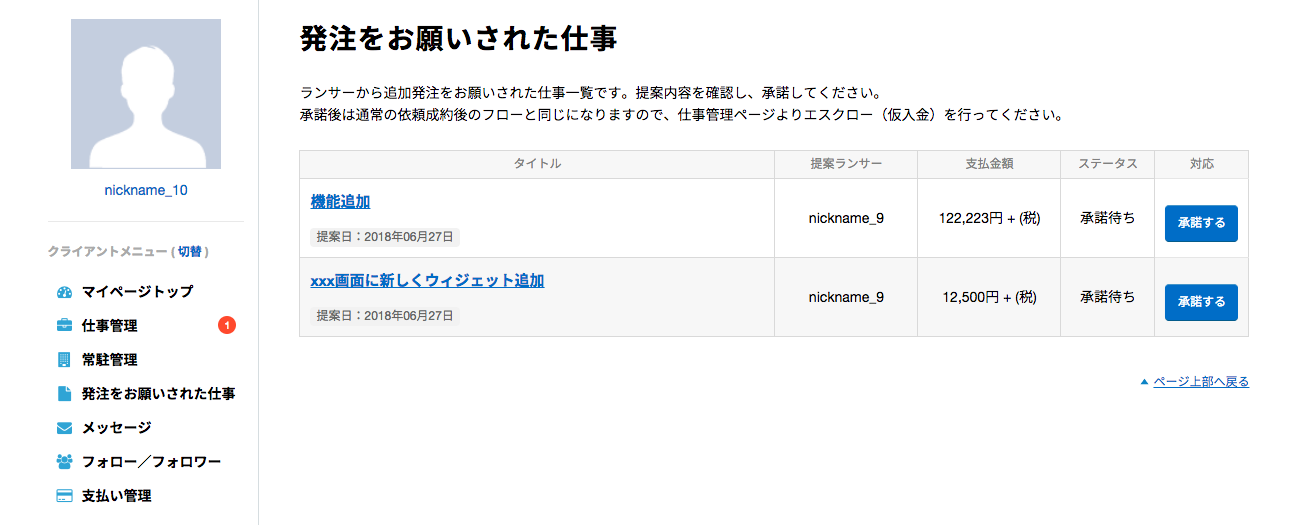Click the red notification badge on 仕事管理
1310x525 pixels.
point(227,325)
